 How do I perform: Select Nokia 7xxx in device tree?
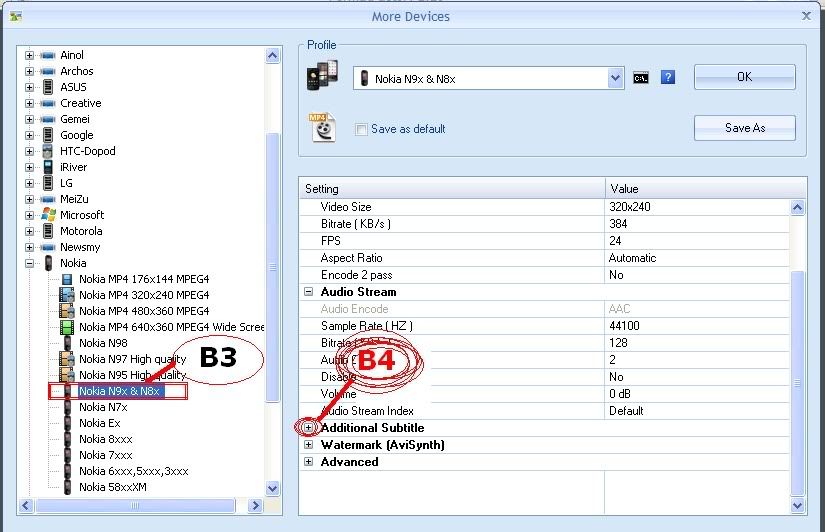coord(106,455)
